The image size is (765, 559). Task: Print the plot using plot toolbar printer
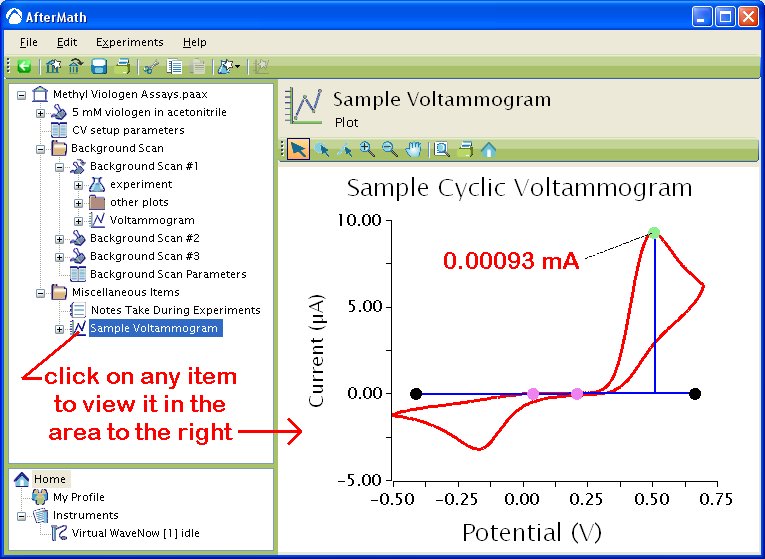465,149
